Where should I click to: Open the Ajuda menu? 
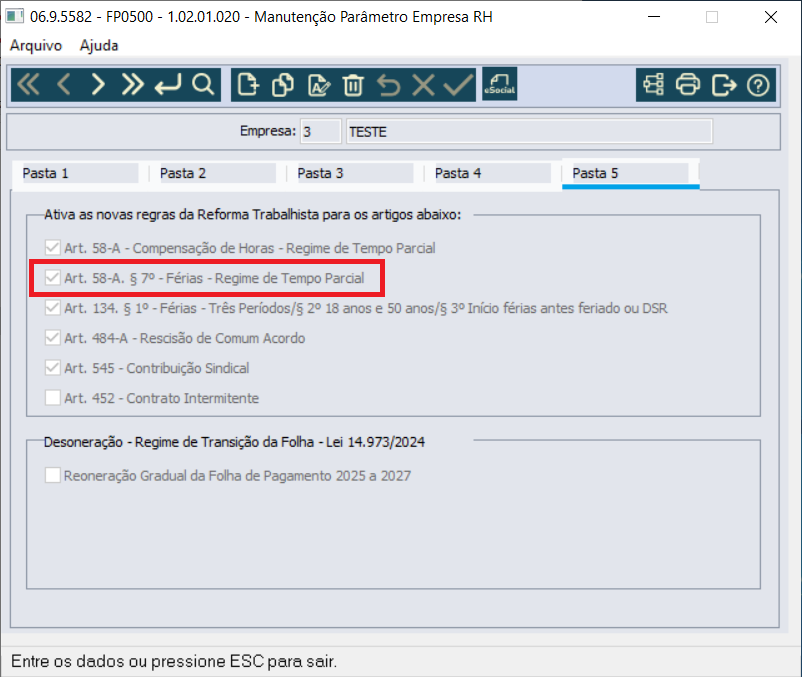[x=99, y=46]
